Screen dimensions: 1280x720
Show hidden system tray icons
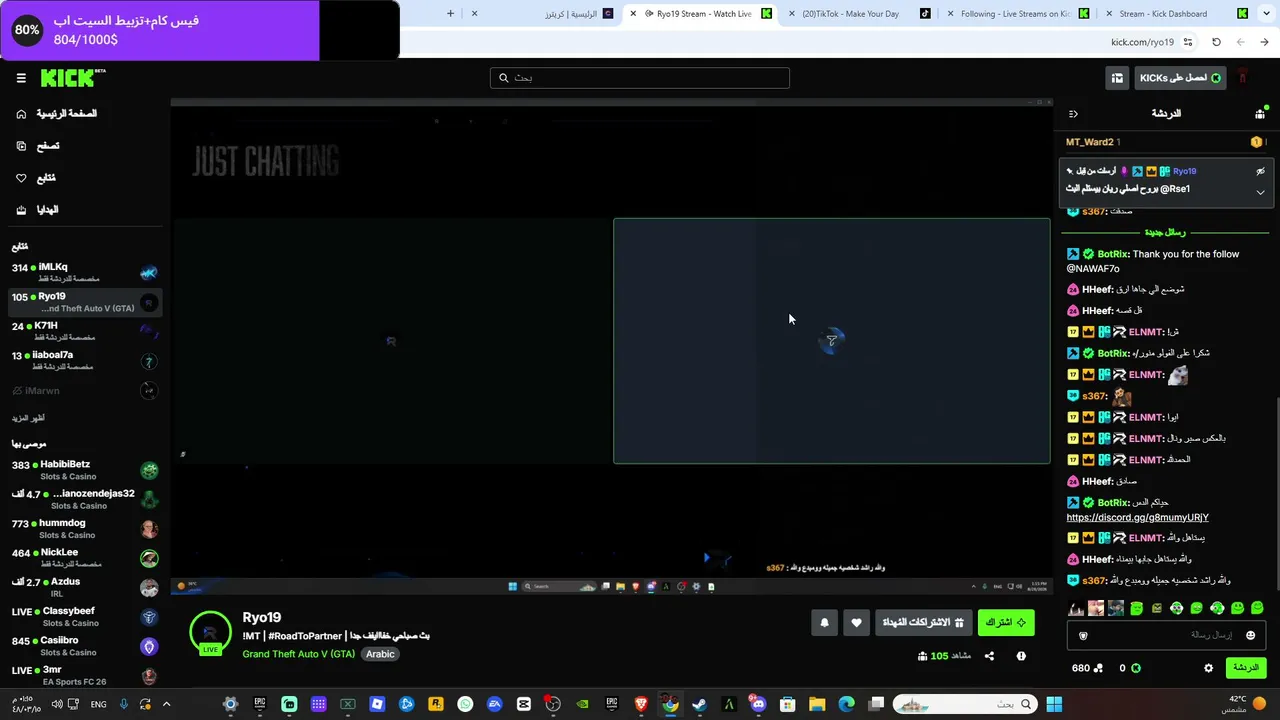tap(166, 704)
